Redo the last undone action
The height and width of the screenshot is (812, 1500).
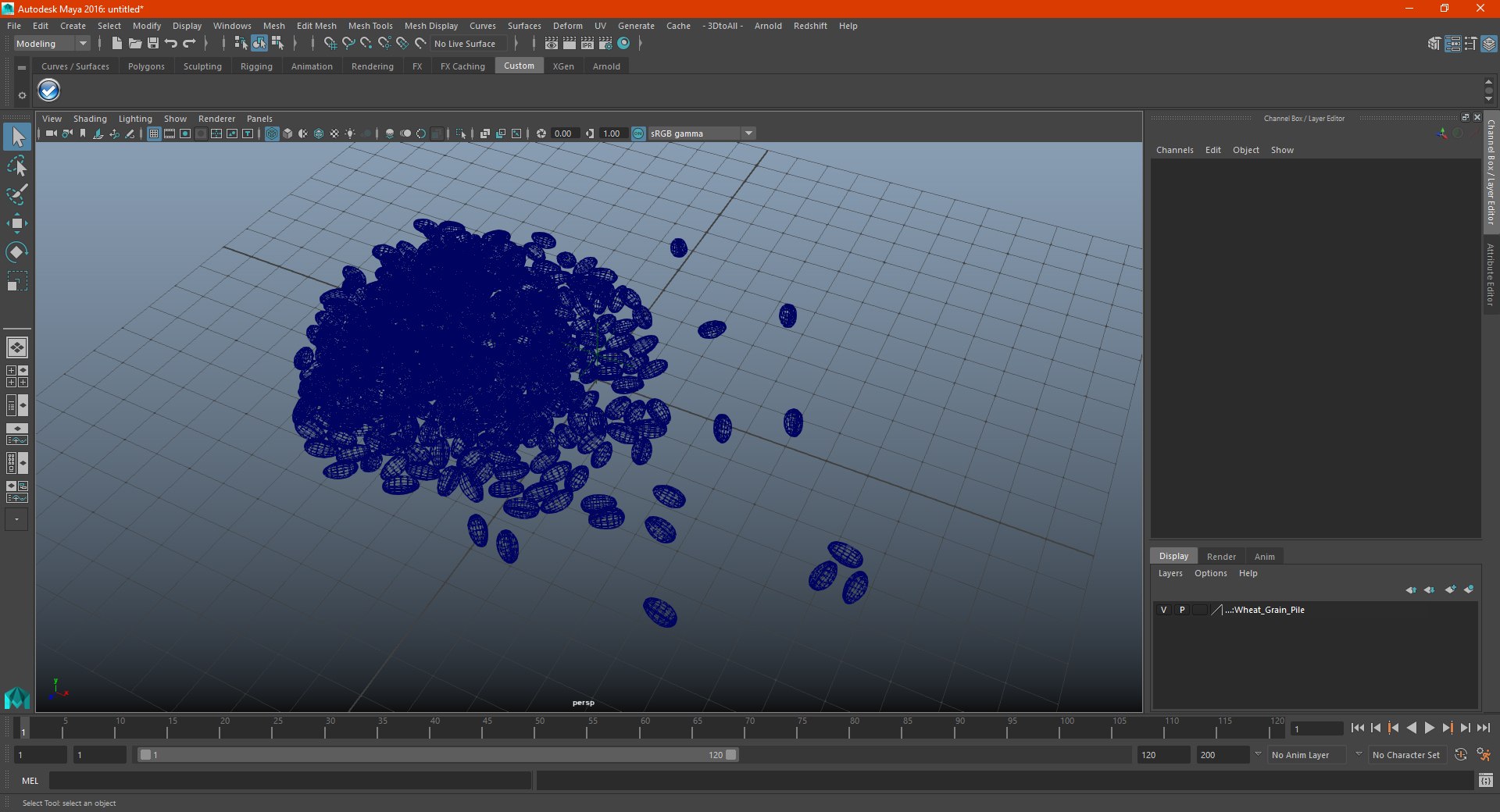tap(189, 44)
